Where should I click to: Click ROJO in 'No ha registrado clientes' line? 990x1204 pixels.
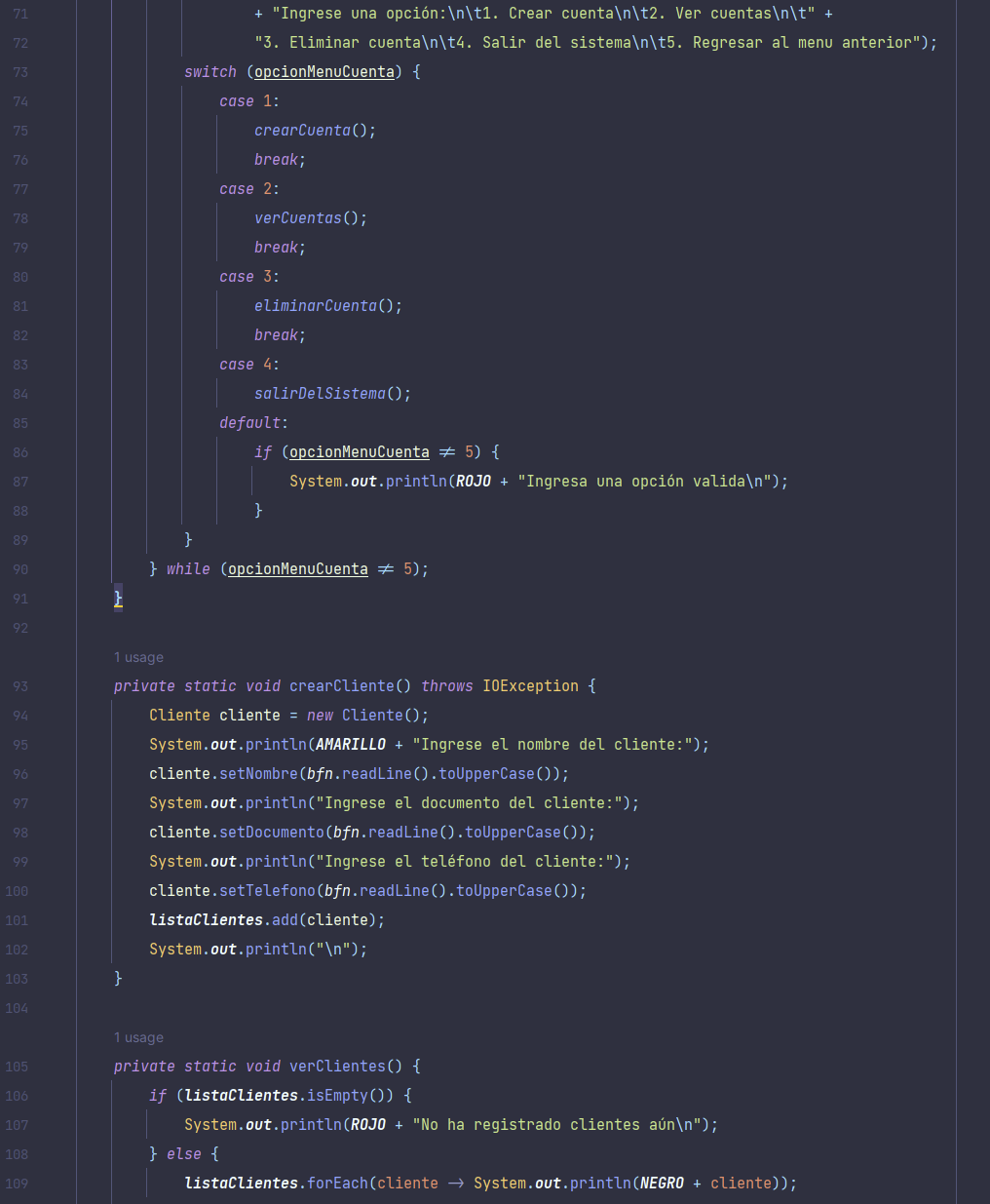point(368,1125)
